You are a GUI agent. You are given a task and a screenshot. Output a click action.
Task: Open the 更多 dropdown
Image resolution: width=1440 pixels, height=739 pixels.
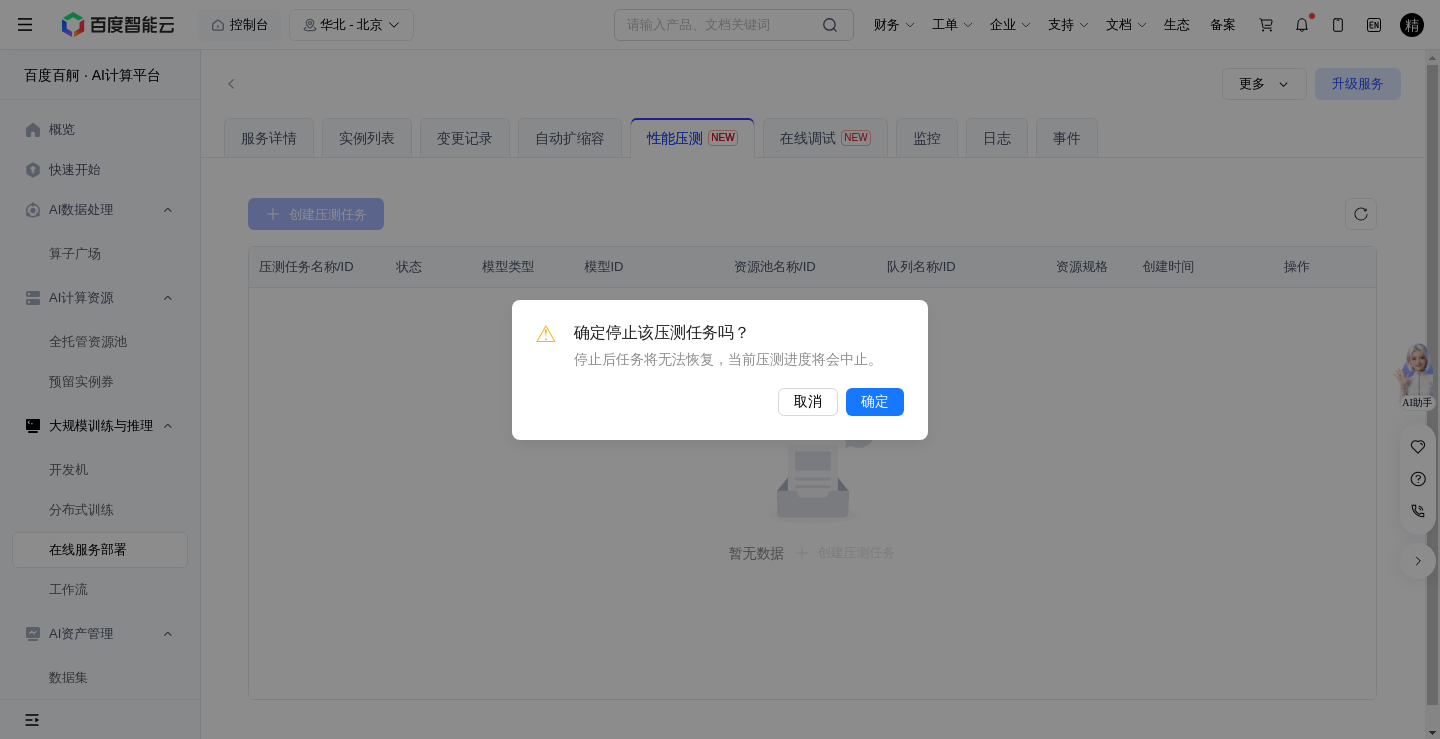click(x=1264, y=84)
